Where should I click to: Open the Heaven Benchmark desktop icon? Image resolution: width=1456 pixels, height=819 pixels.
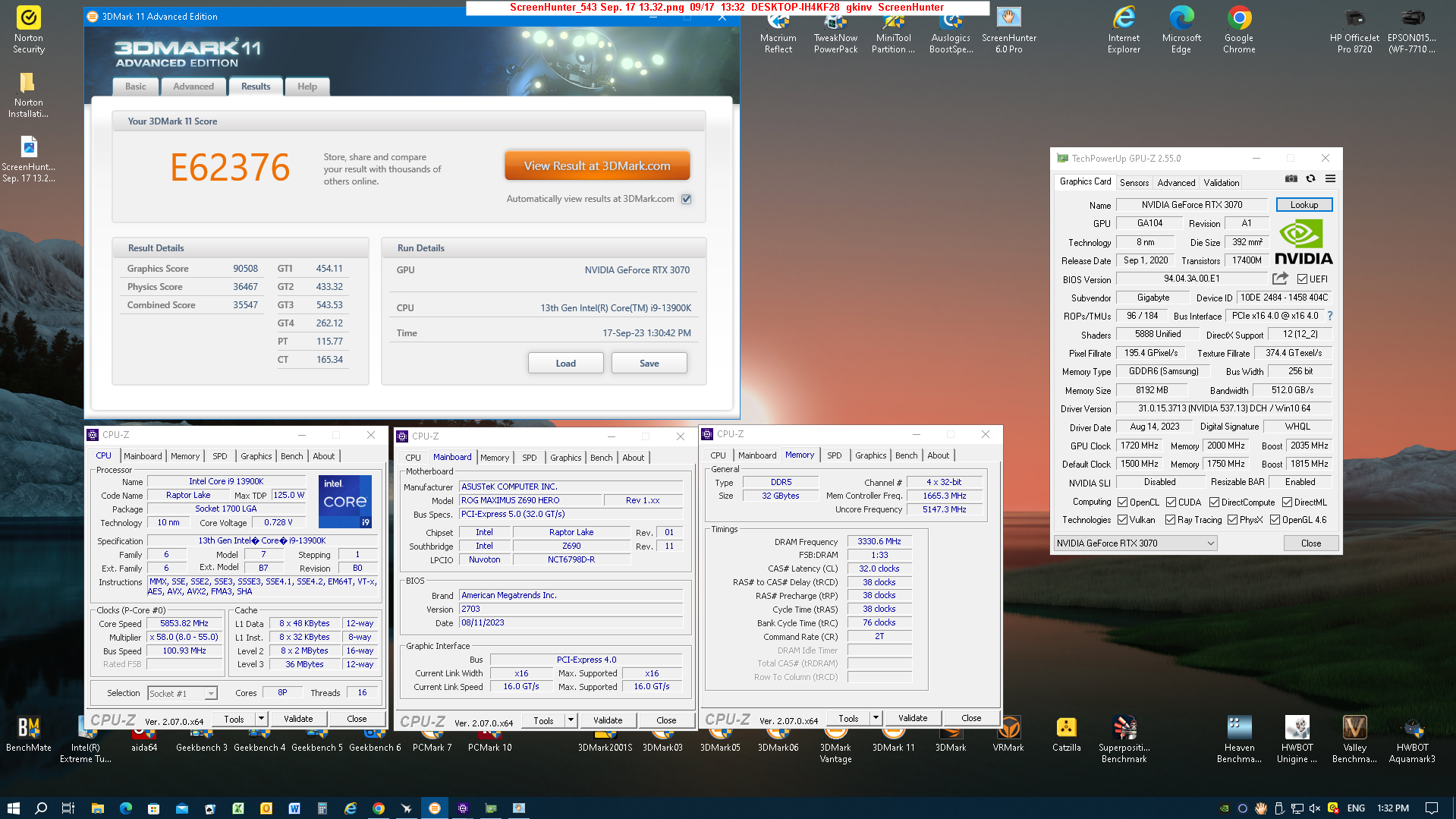[1239, 739]
